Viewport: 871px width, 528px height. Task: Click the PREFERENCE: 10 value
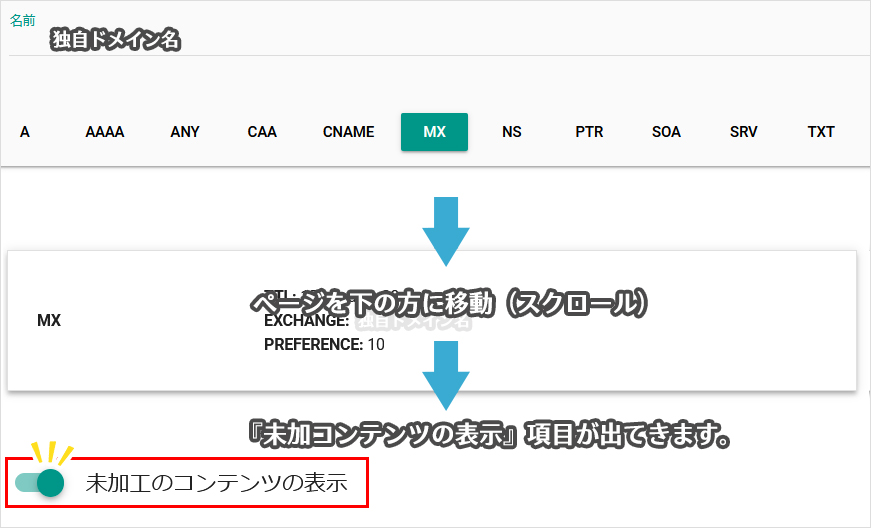click(x=324, y=345)
